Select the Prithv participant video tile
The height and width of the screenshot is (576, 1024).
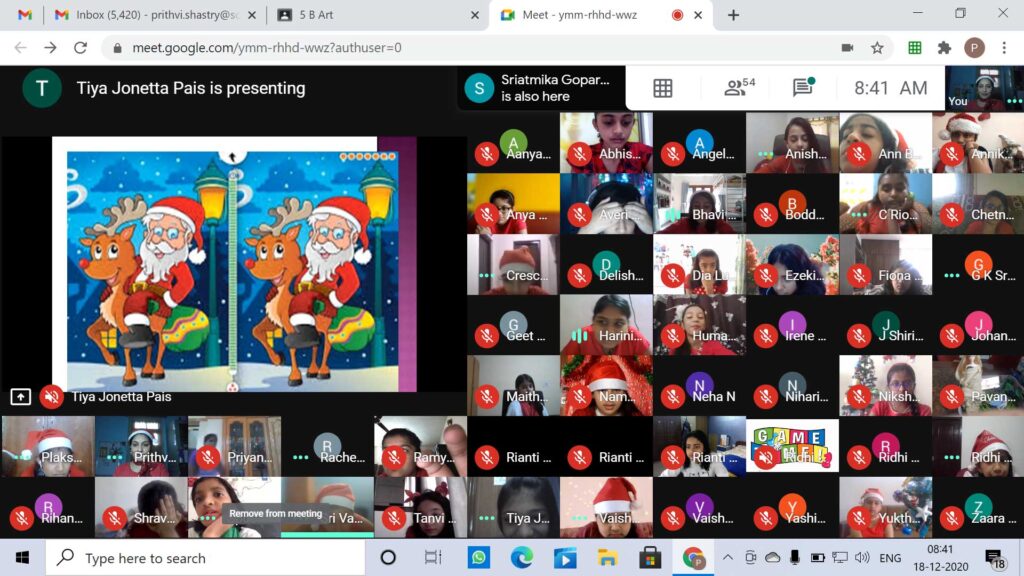point(141,447)
